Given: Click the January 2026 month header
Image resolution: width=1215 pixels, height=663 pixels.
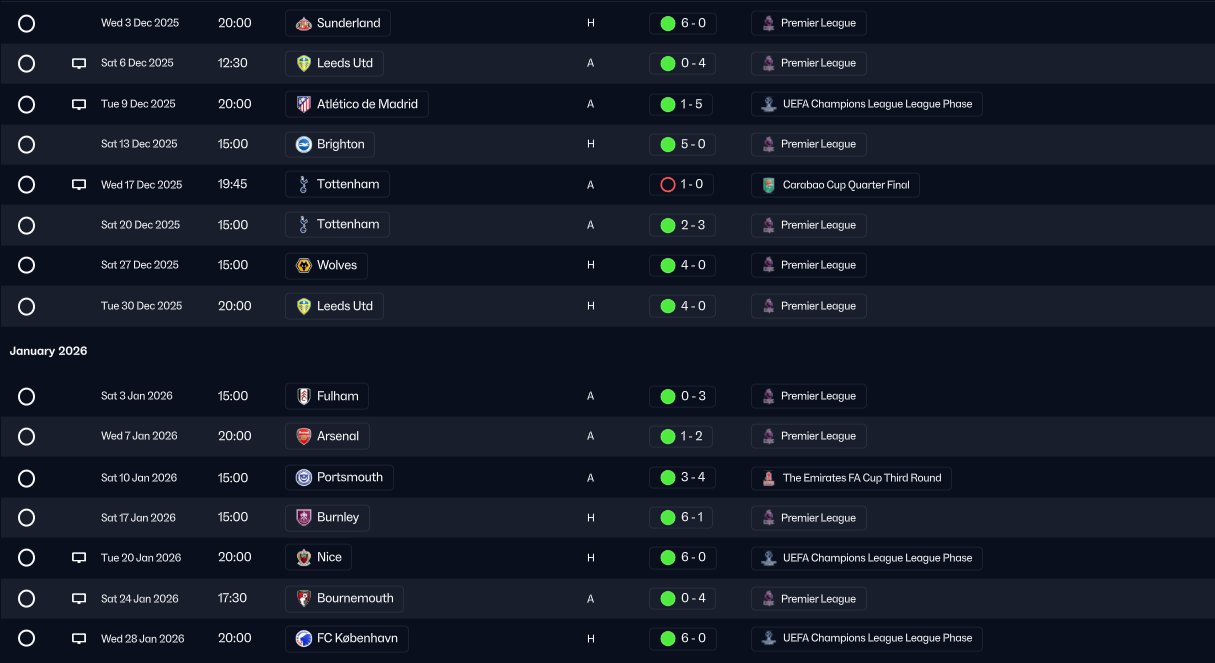Looking at the screenshot, I should coord(49,351).
